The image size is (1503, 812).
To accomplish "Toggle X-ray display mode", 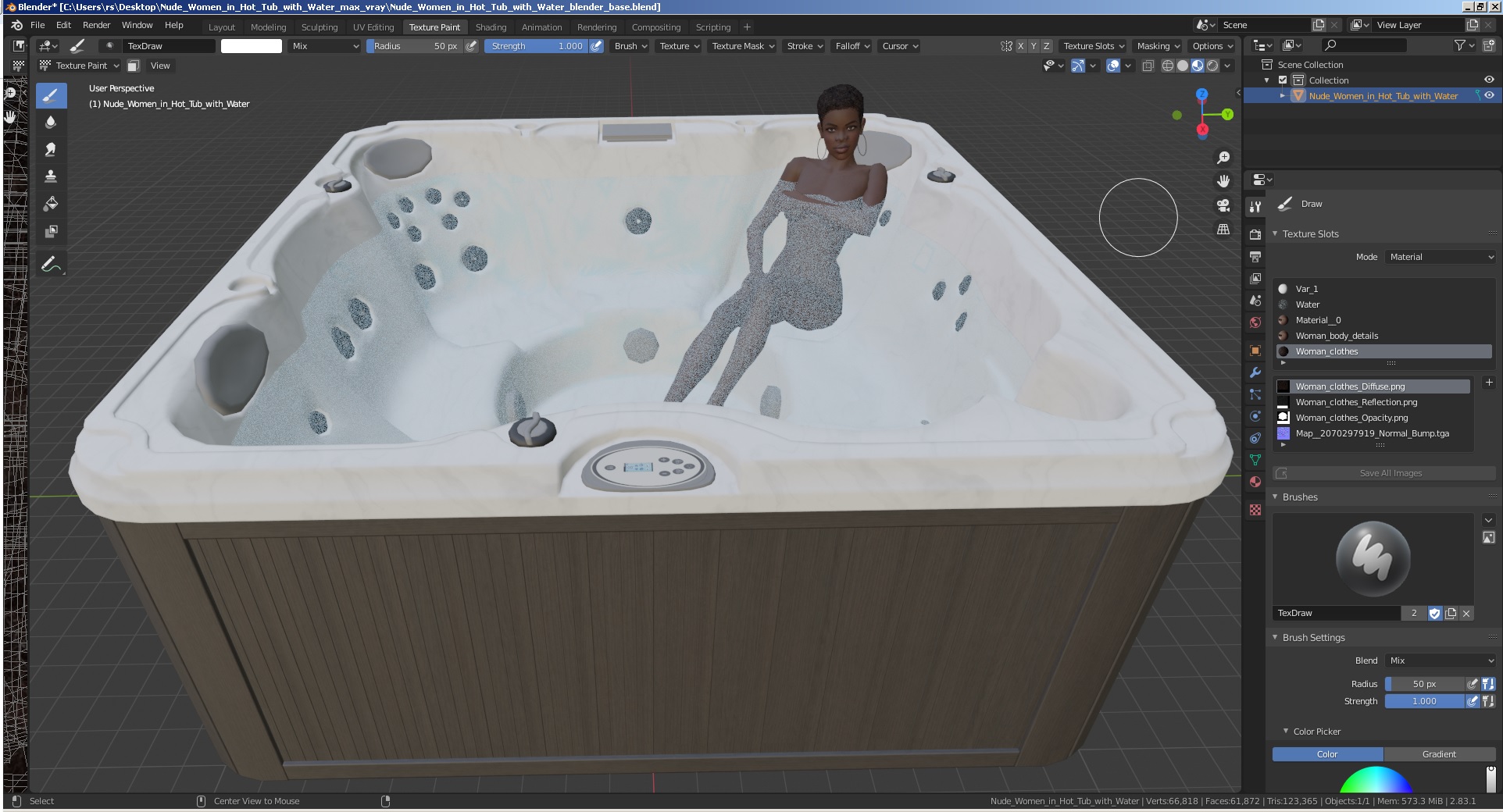I will (x=1148, y=66).
